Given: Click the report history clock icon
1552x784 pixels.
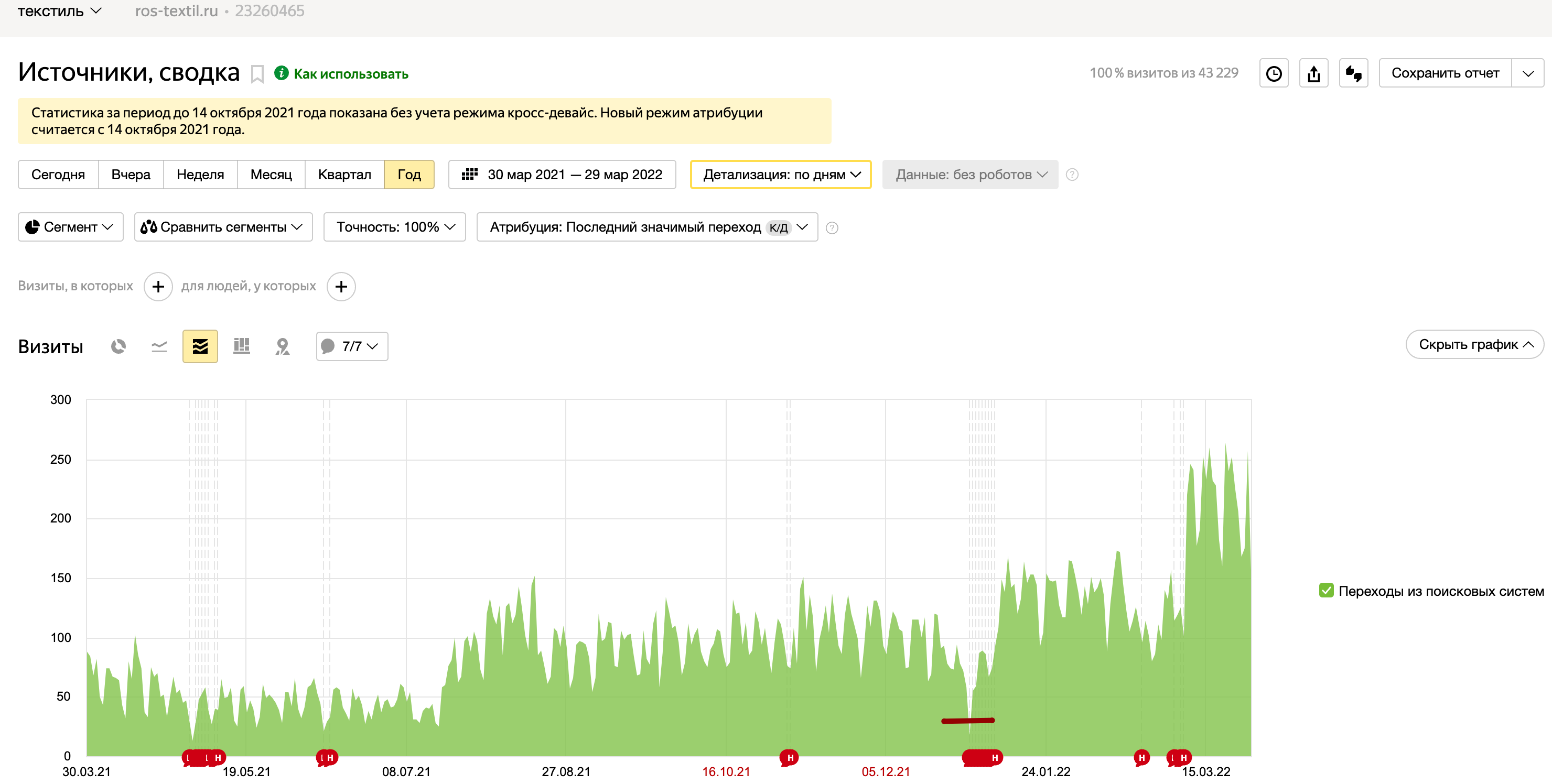Looking at the screenshot, I should (x=1274, y=73).
